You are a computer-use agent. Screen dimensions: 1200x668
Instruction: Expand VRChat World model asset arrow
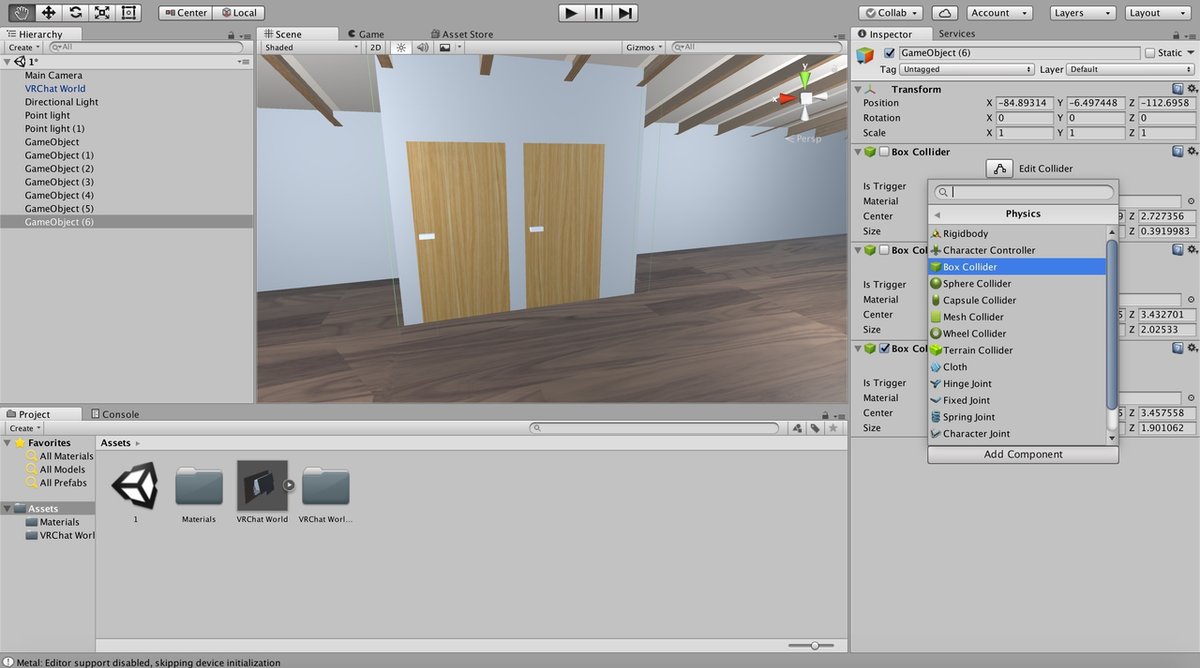click(289, 486)
